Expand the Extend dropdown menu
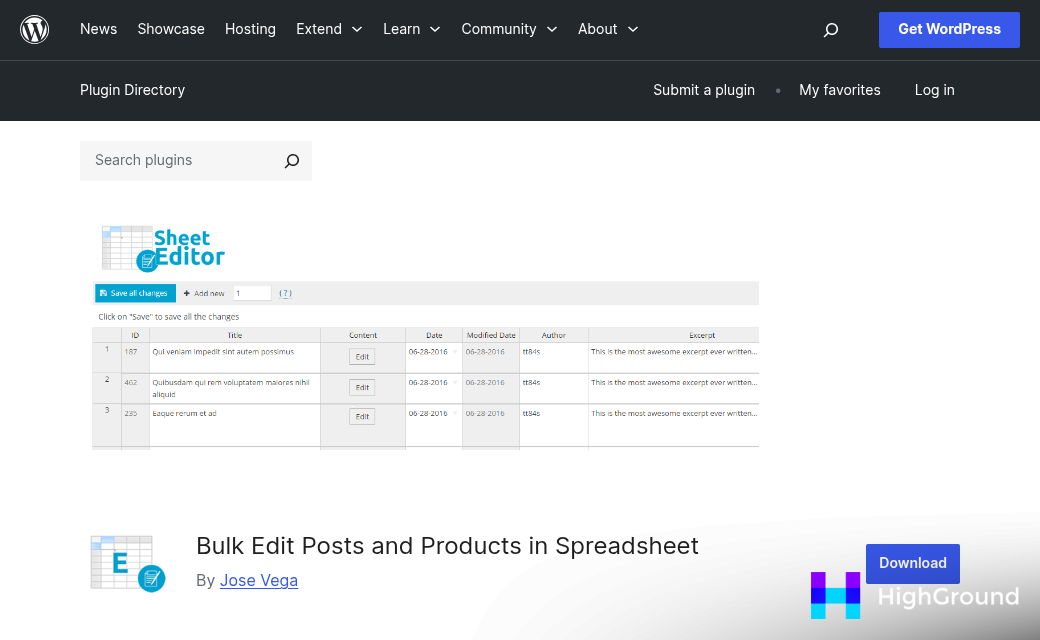Viewport: 1040px width, 640px height. [x=329, y=29]
